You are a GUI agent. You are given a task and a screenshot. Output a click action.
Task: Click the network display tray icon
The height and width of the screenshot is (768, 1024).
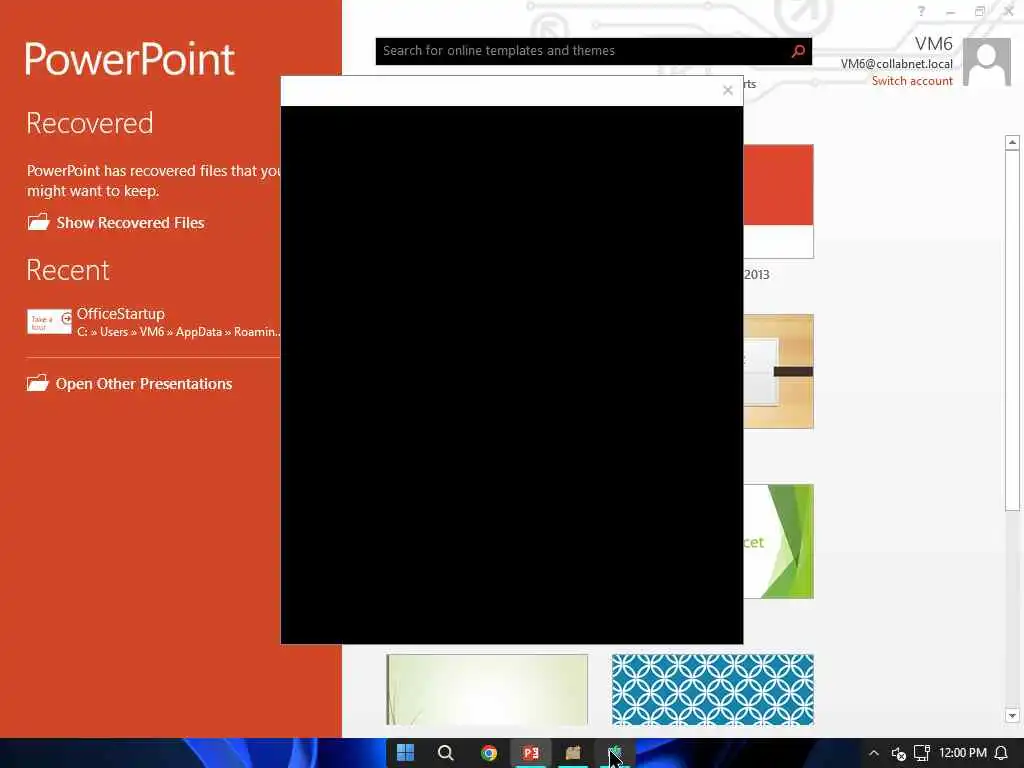point(921,753)
